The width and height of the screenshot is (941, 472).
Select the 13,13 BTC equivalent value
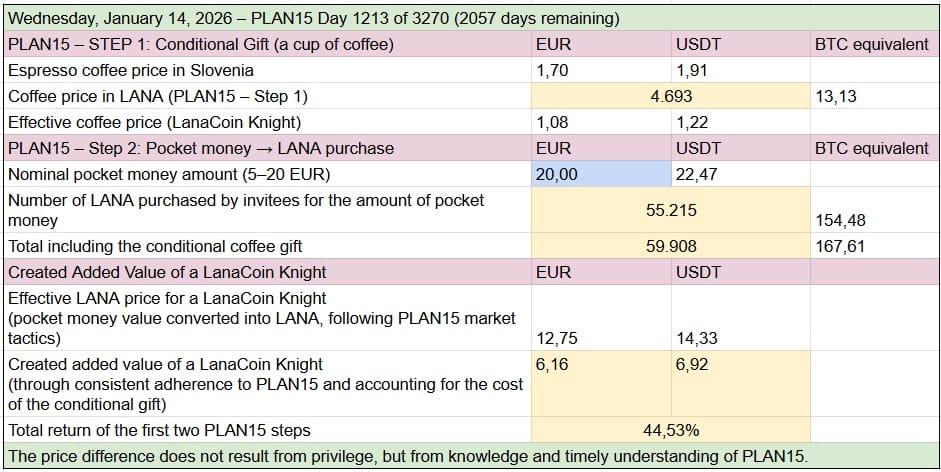[836, 97]
